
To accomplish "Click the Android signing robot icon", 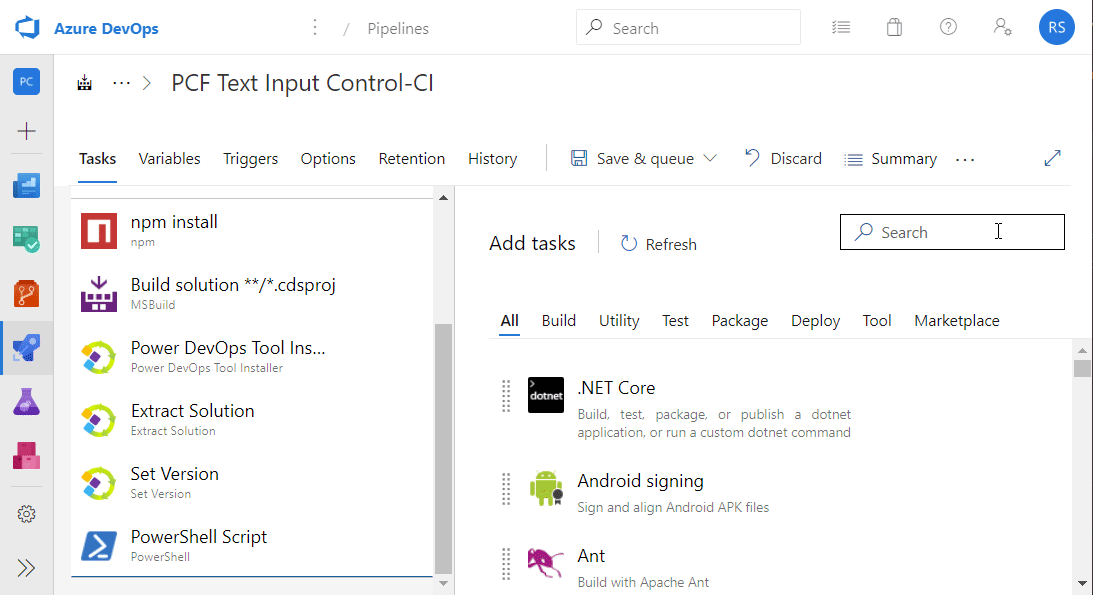I will [546, 488].
